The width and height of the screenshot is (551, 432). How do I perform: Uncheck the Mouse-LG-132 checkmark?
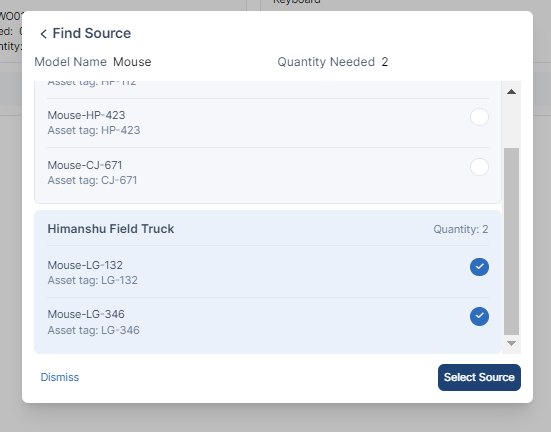click(x=479, y=267)
